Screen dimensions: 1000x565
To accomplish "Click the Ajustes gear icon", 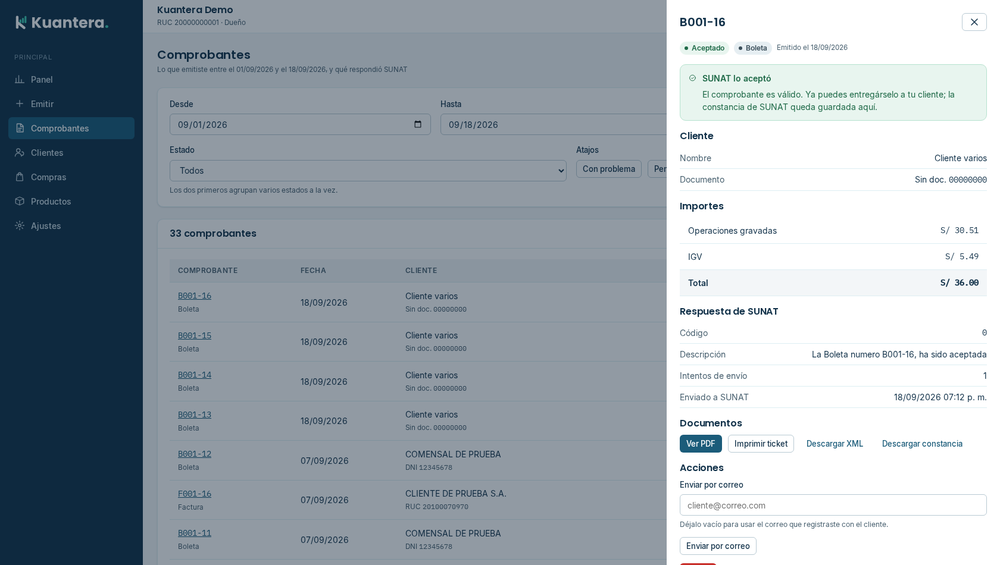I will tap(20, 226).
